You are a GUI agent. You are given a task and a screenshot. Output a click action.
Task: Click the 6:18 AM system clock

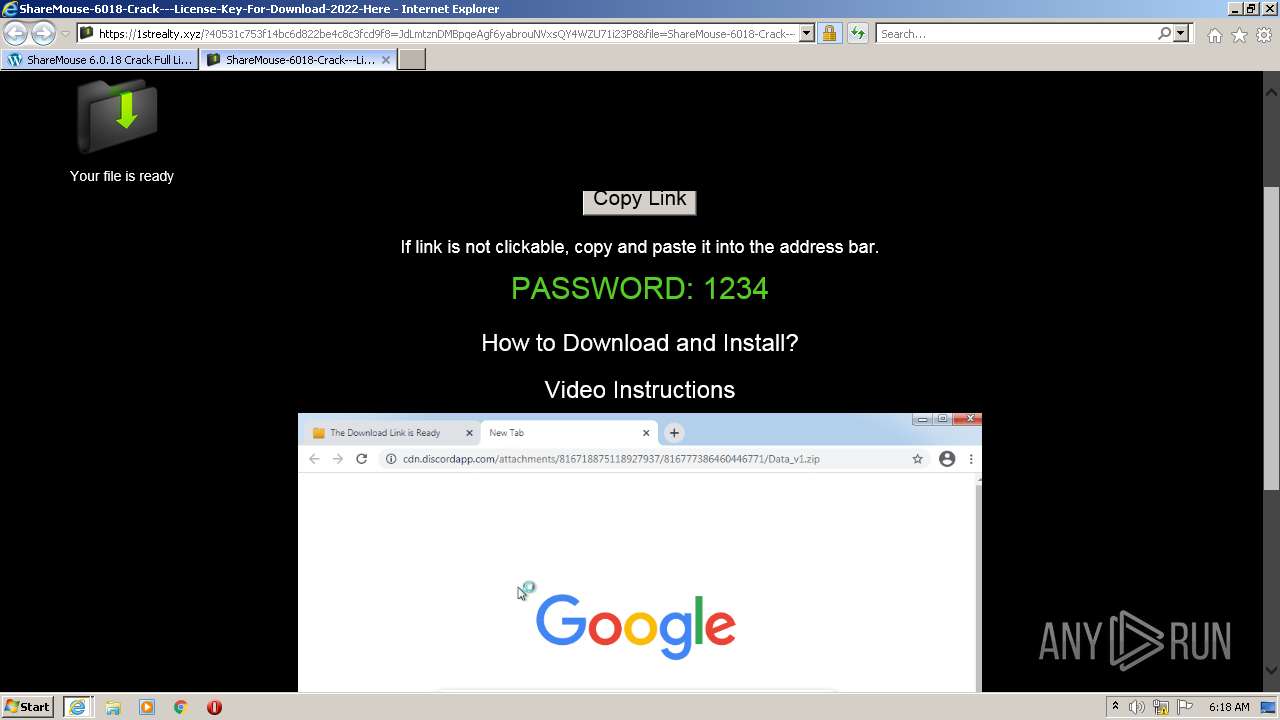pos(1229,707)
